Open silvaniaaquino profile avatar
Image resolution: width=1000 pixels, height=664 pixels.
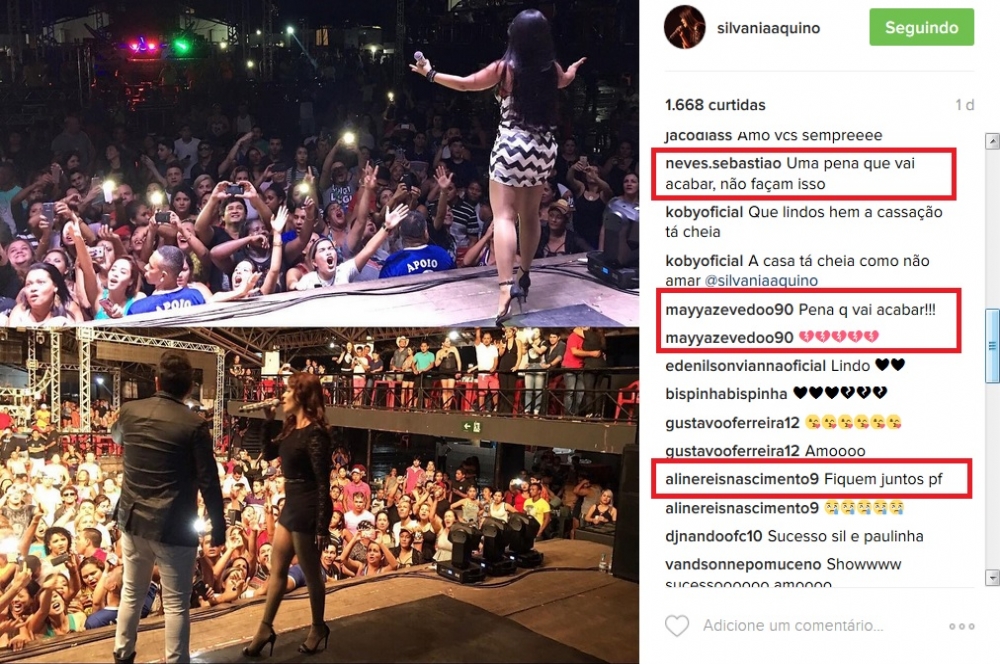pos(684,27)
